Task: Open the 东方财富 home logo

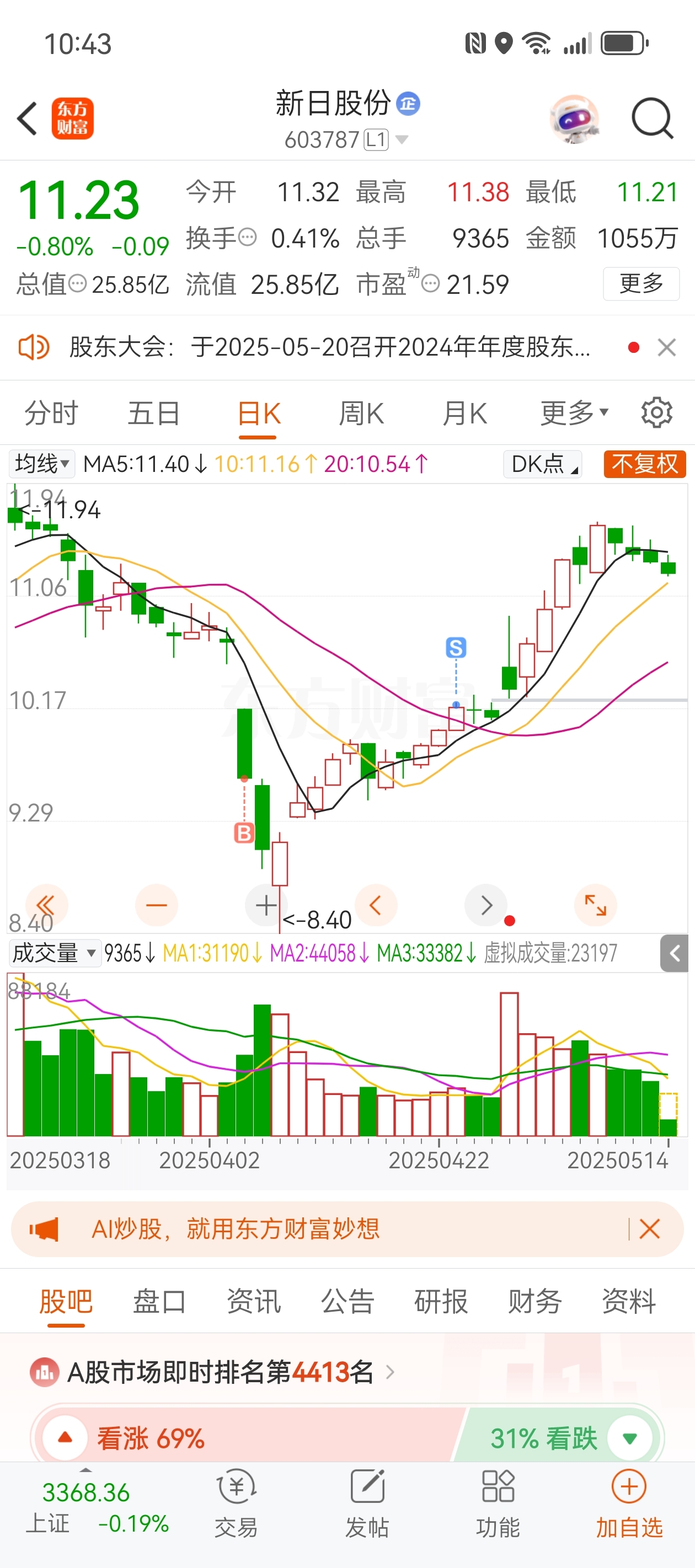Action: coord(72,119)
